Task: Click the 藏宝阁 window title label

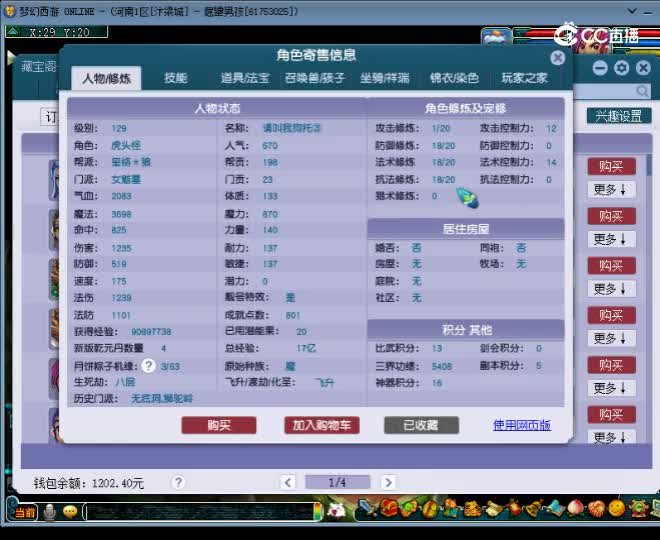Action: [39, 67]
